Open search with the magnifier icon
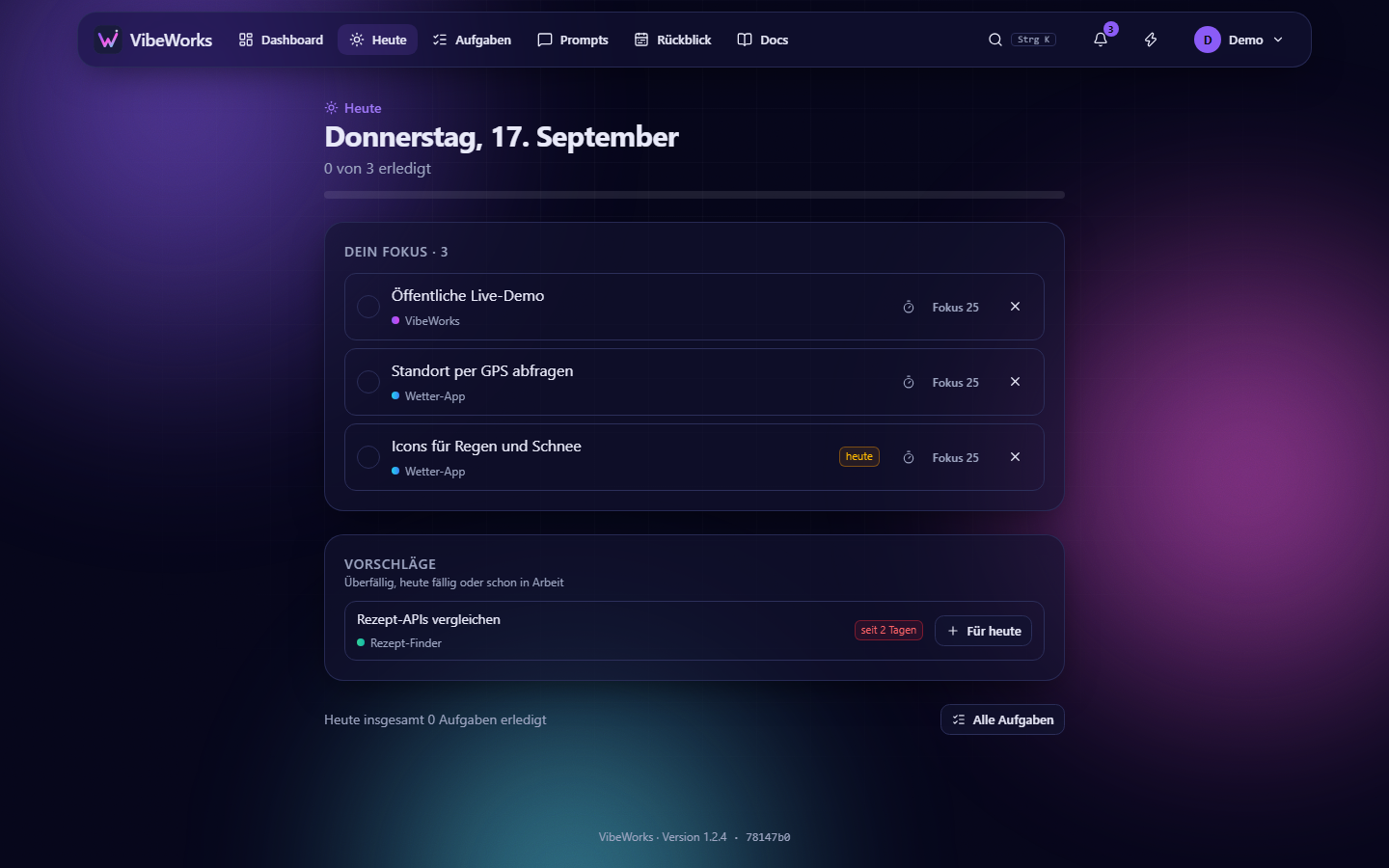 (995, 40)
